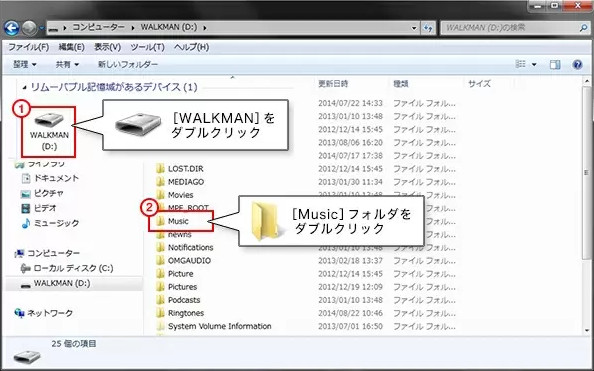Open the ファイル(F) menu
Image resolution: width=594 pixels, height=371 pixels.
point(29,47)
